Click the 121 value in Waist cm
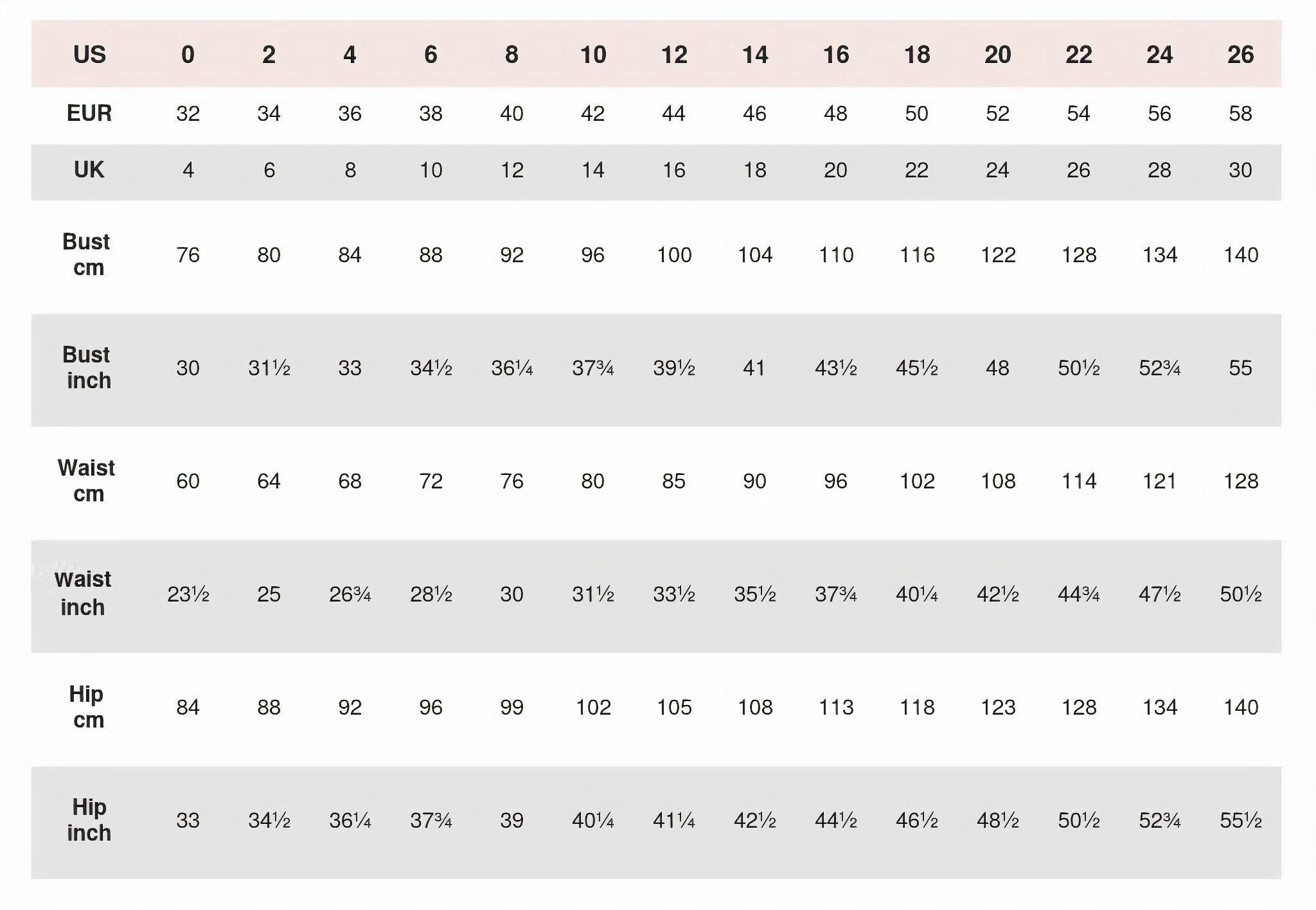The width and height of the screenshot is (1316, 910). click(x=1159, y=481)
